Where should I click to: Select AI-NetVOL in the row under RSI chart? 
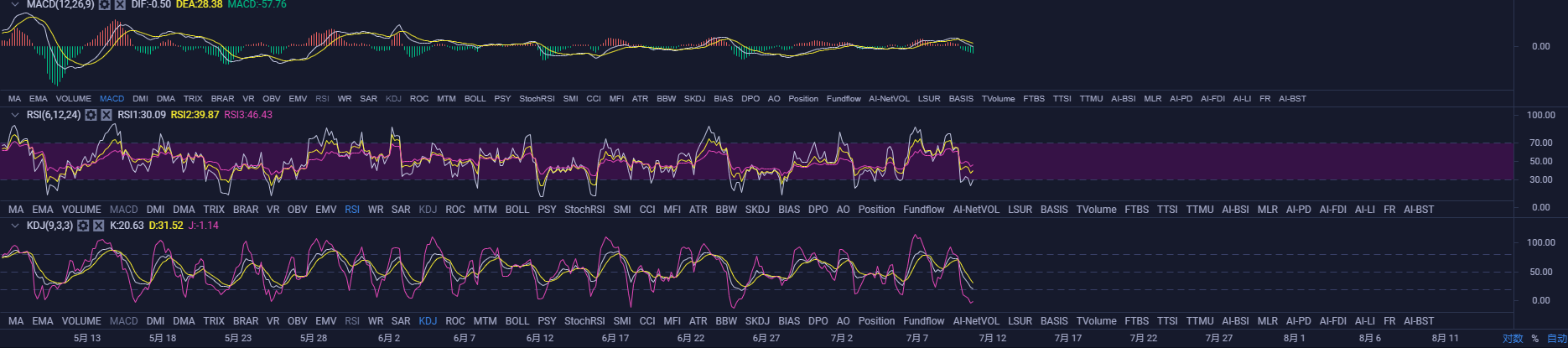[976, 210]
